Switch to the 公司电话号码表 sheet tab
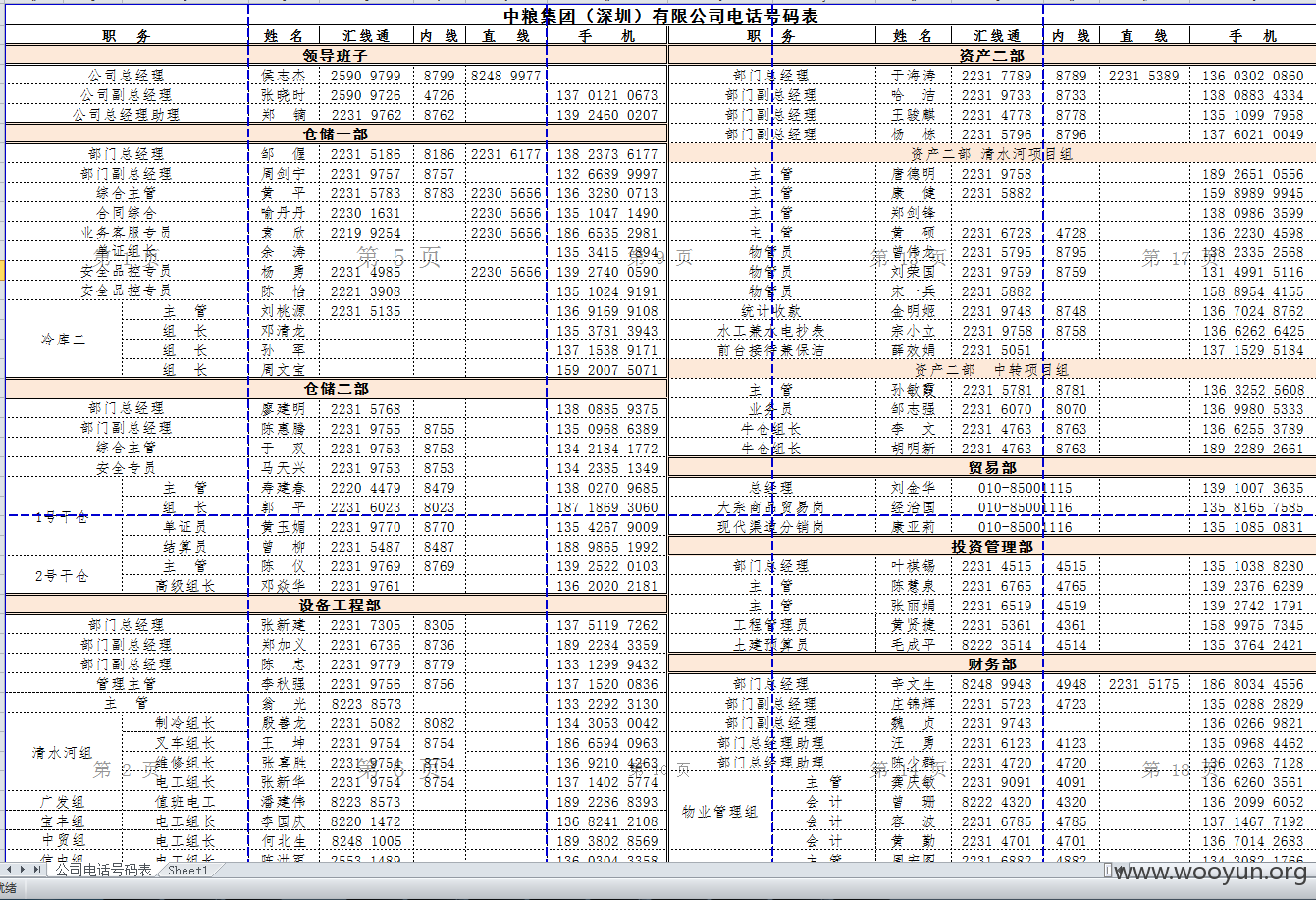The width and height of the screenshot is (1316, 900). coord(103,870)
